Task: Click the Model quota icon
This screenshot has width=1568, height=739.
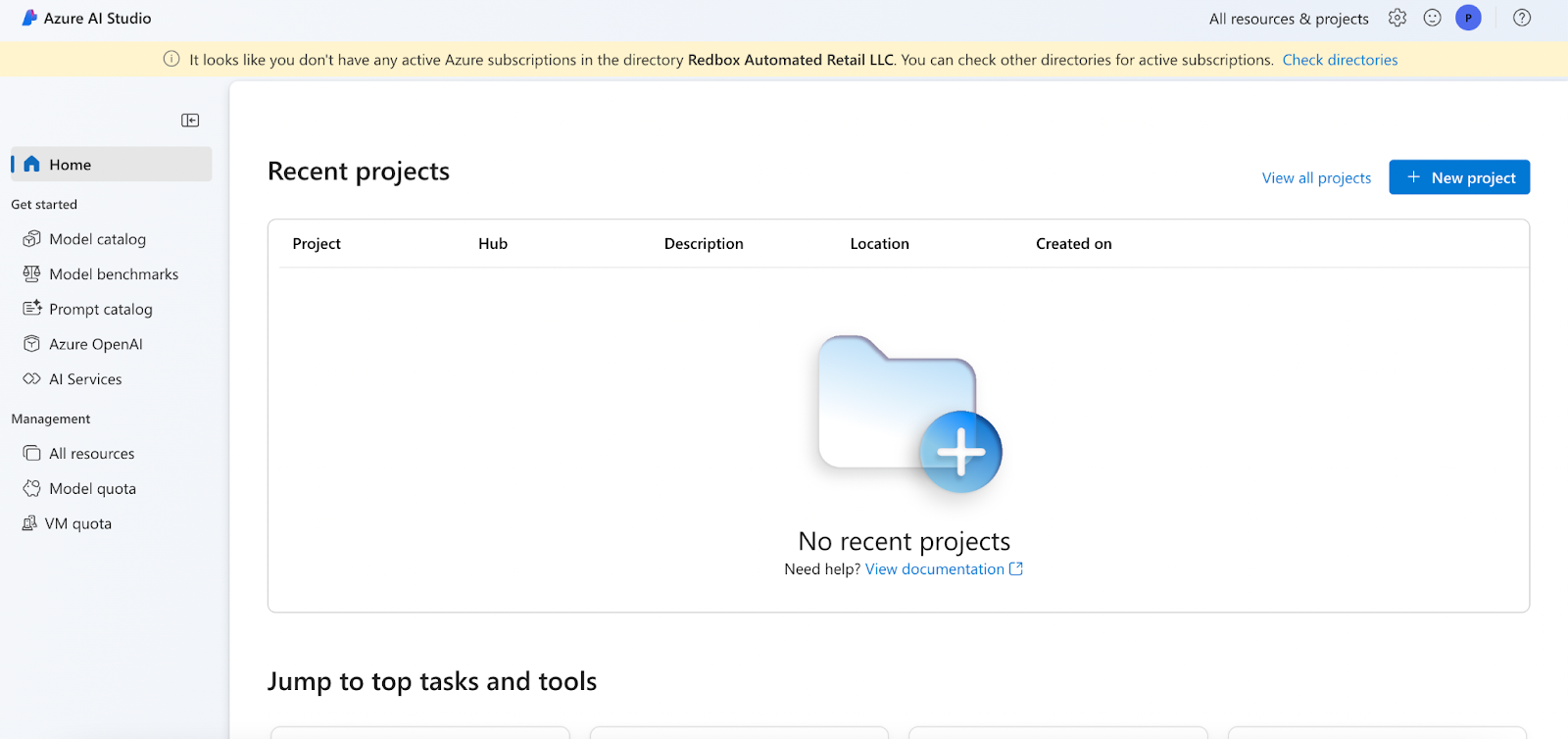Action: coord(31,488)
